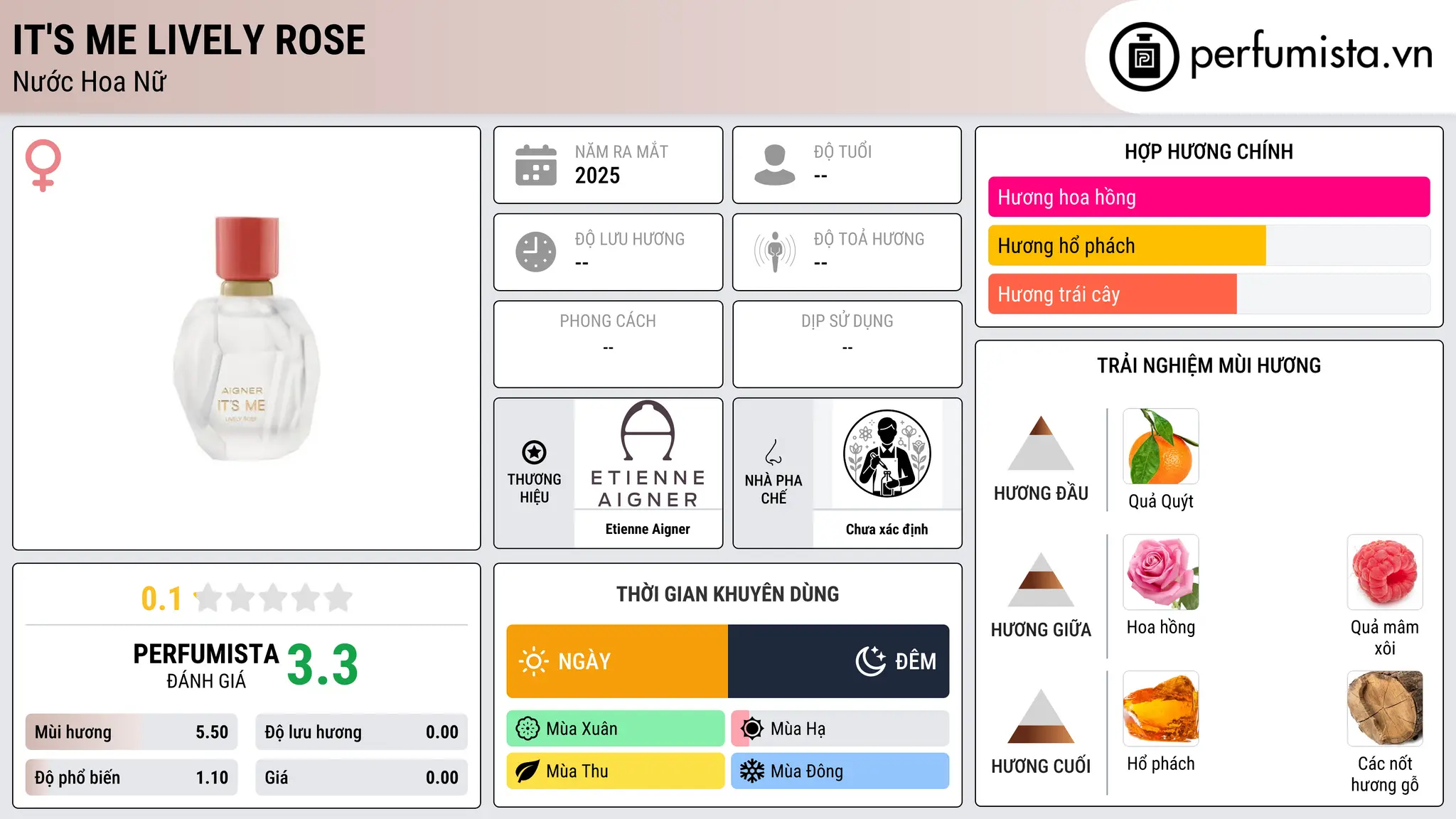Screen dimensions: 1456x819
Task: Click the Độ phổ biến value 1.10
Action: [212, 778]
